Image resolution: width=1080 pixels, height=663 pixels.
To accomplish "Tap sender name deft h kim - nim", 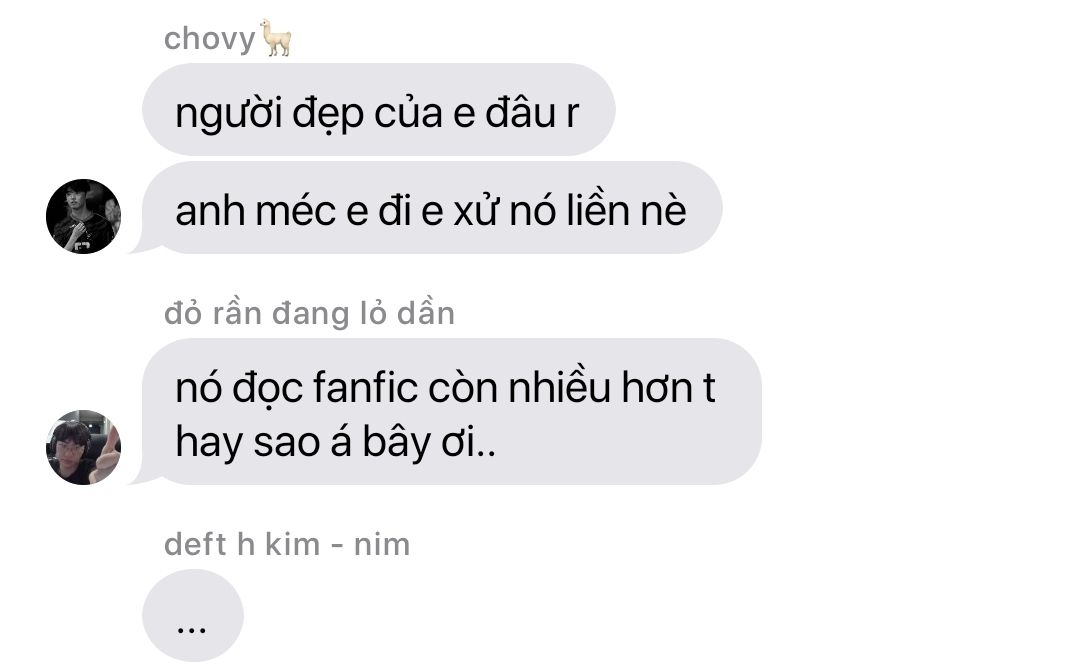I will pos(287,545).
